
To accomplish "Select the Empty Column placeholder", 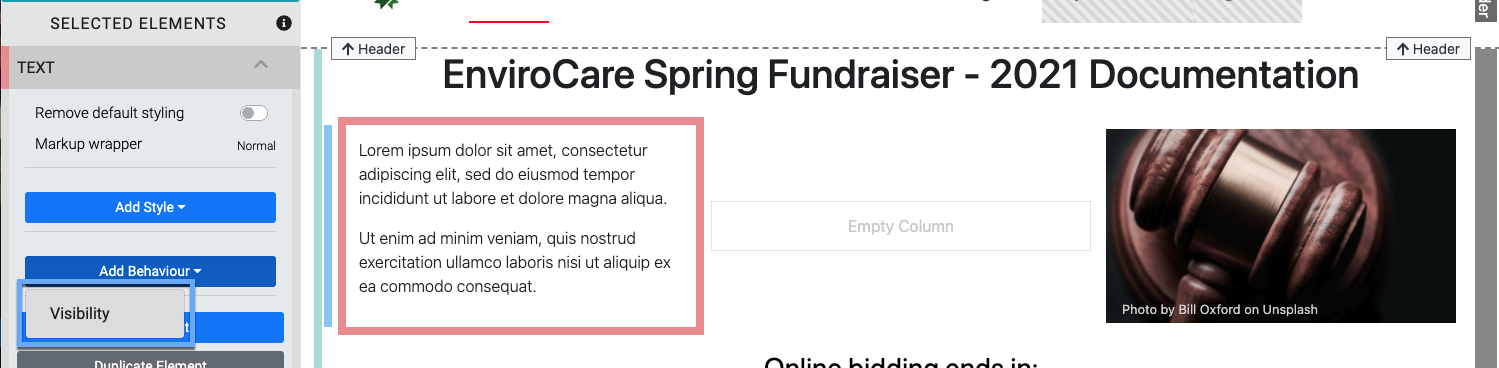I will pos(900,226).
